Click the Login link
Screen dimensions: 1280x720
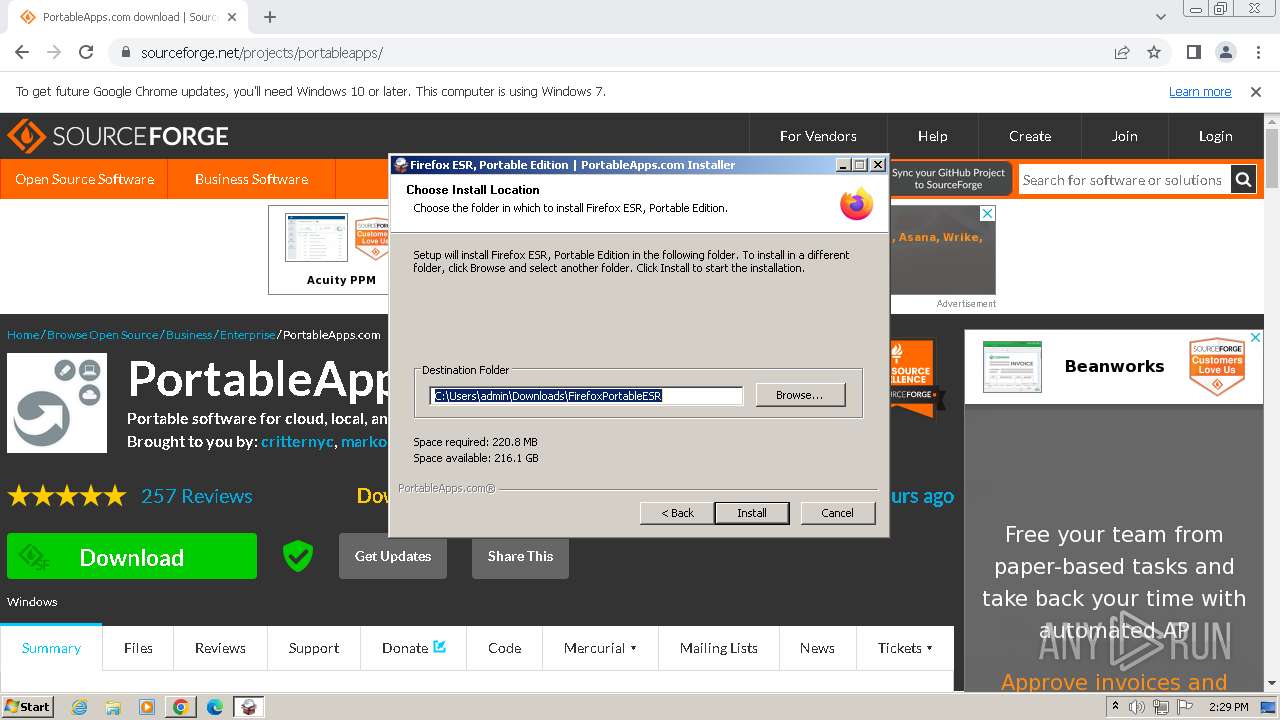pyautogui.click(x=1215, y=136)
